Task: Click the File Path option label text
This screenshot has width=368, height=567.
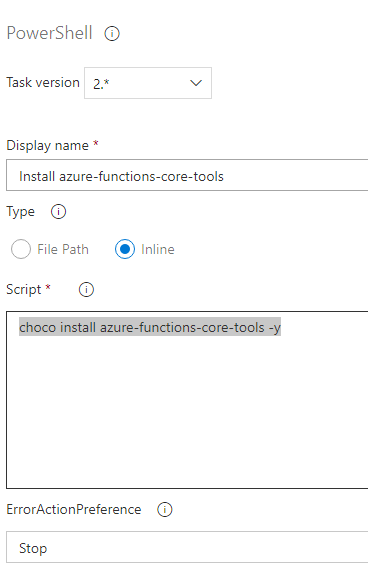Action: point(63,249)
